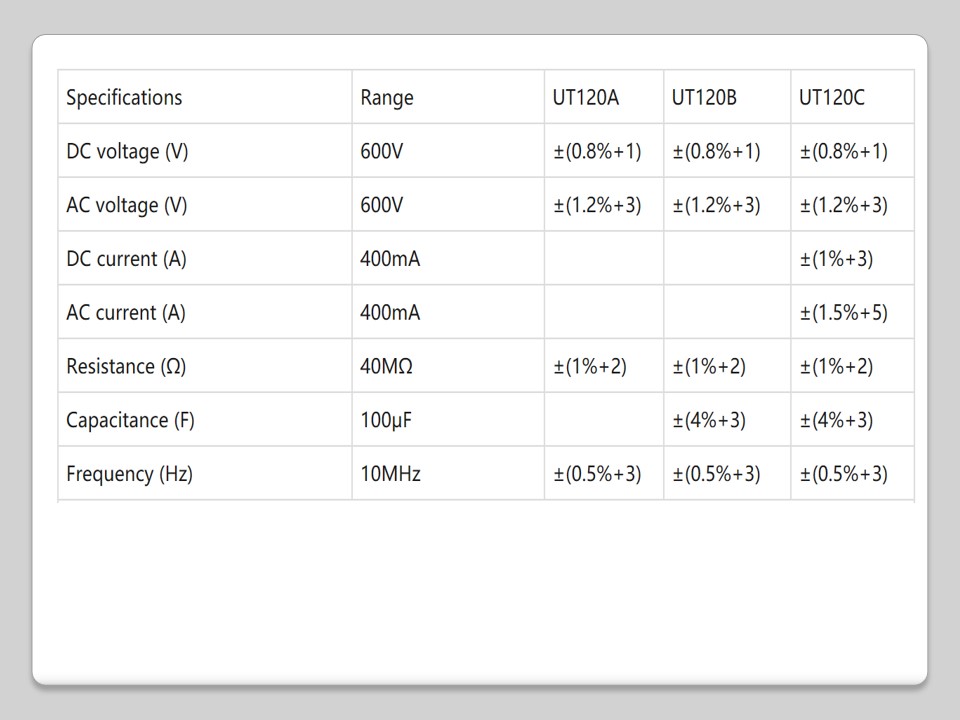960x720 pixels.
Task: Select the UT120B column header
Action: click(705, 98)
